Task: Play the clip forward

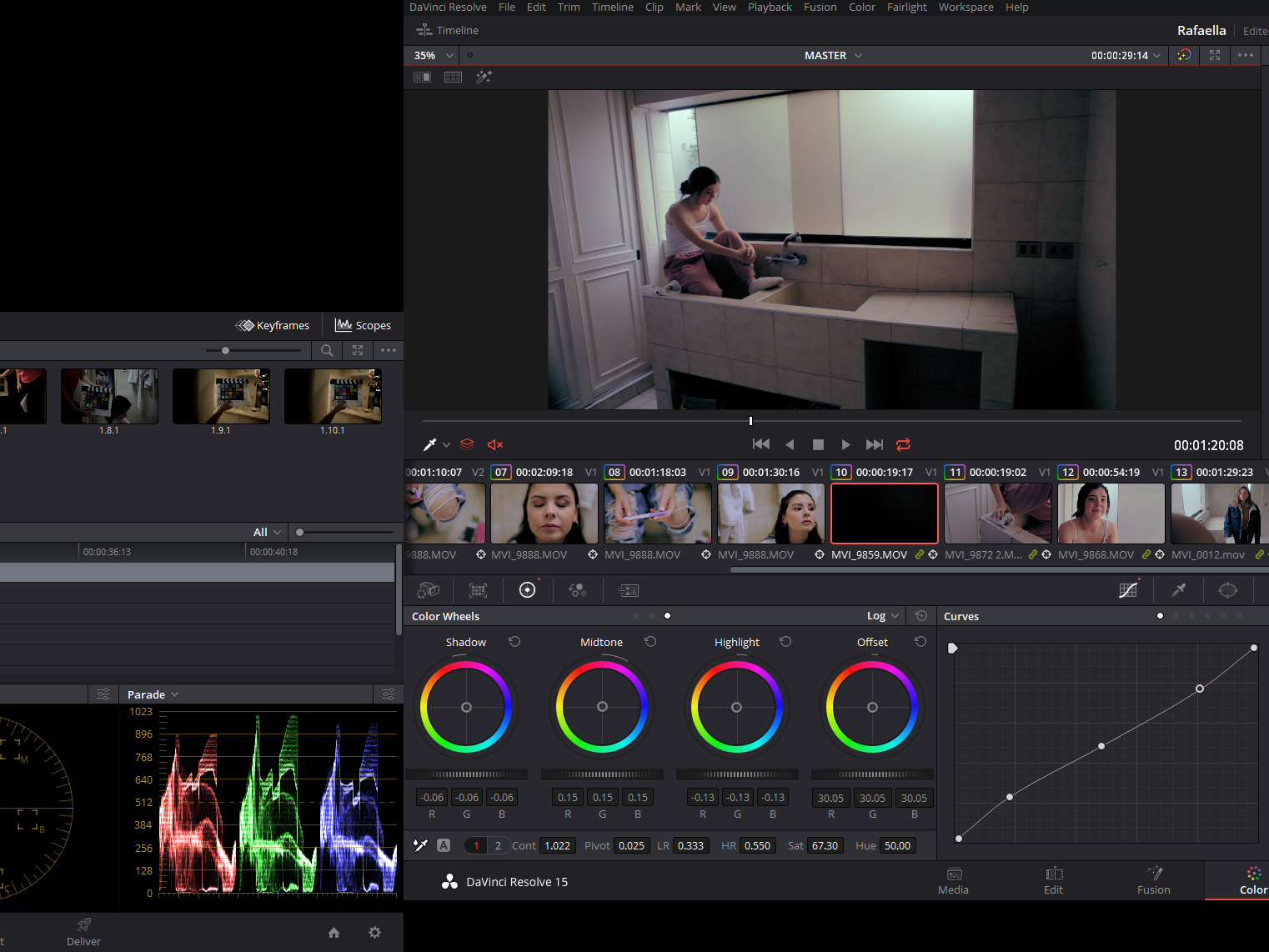Action: (845, 444)
